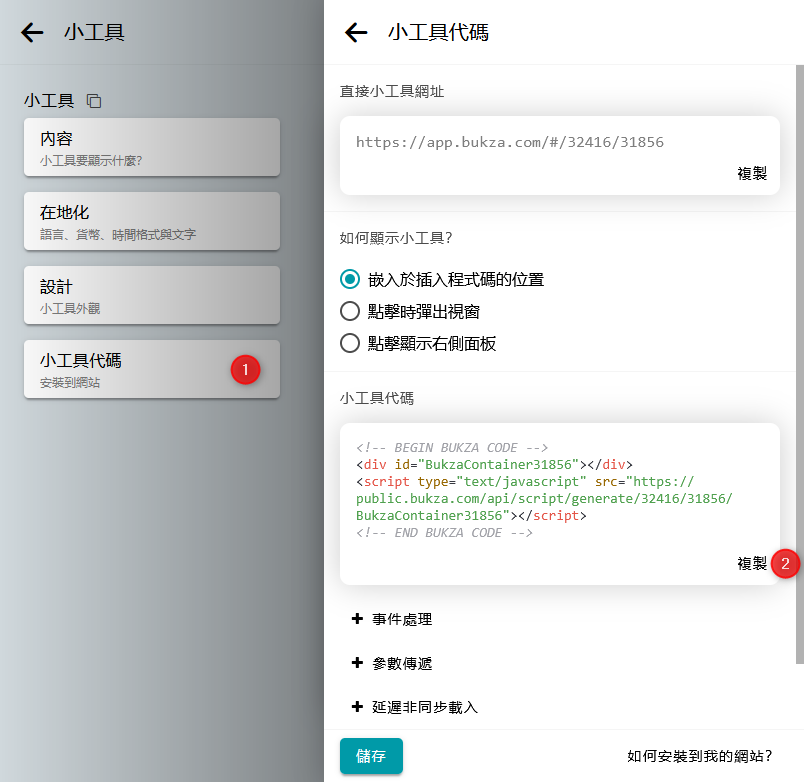
Task: Click the plus icon beside 延遲非同步載入
Action: (357, 707)
